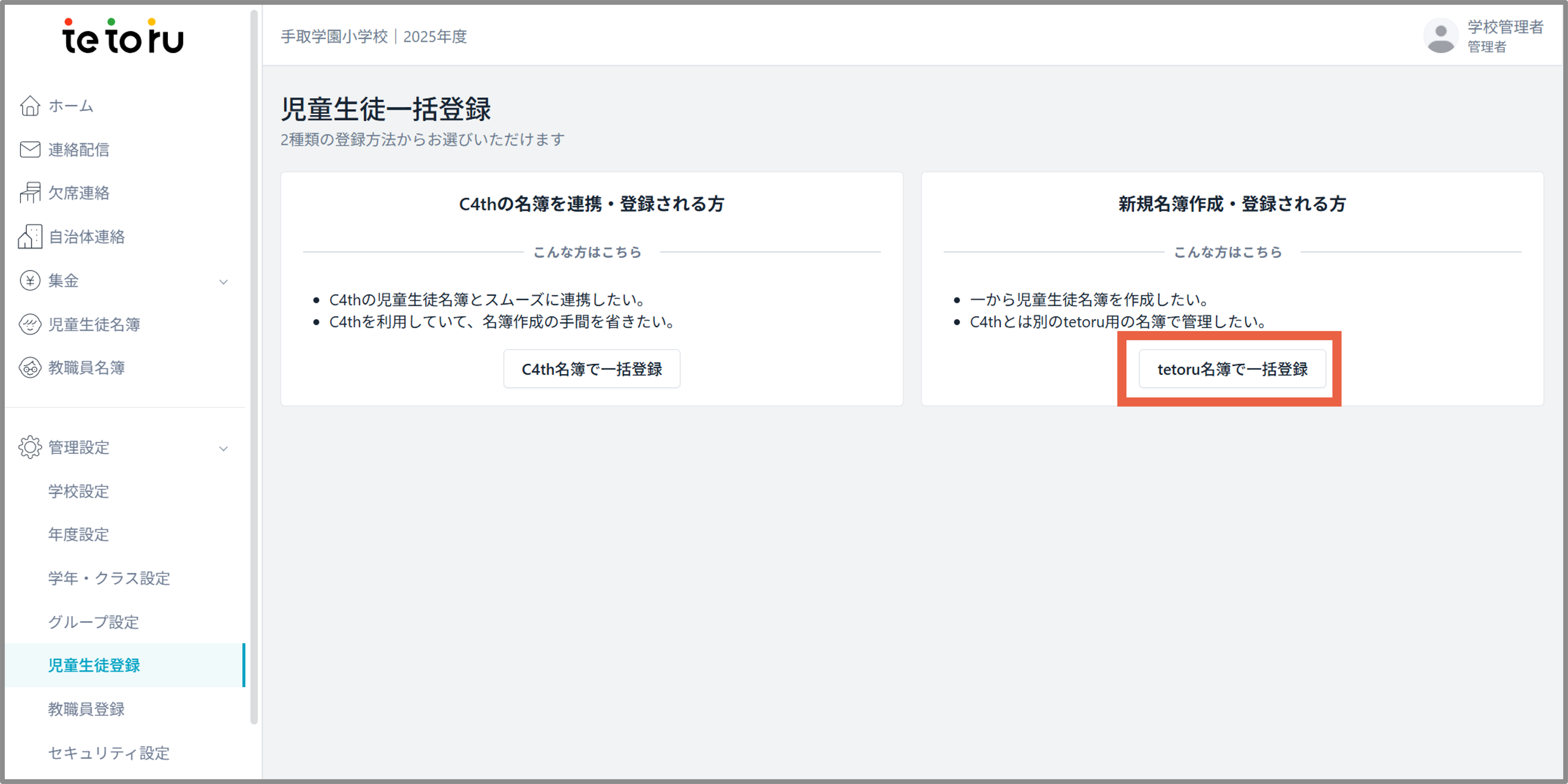Click bullet C4thを利用していて、名簿作成の手間を省きたい。
The image size is (1568, 784).
503,321
